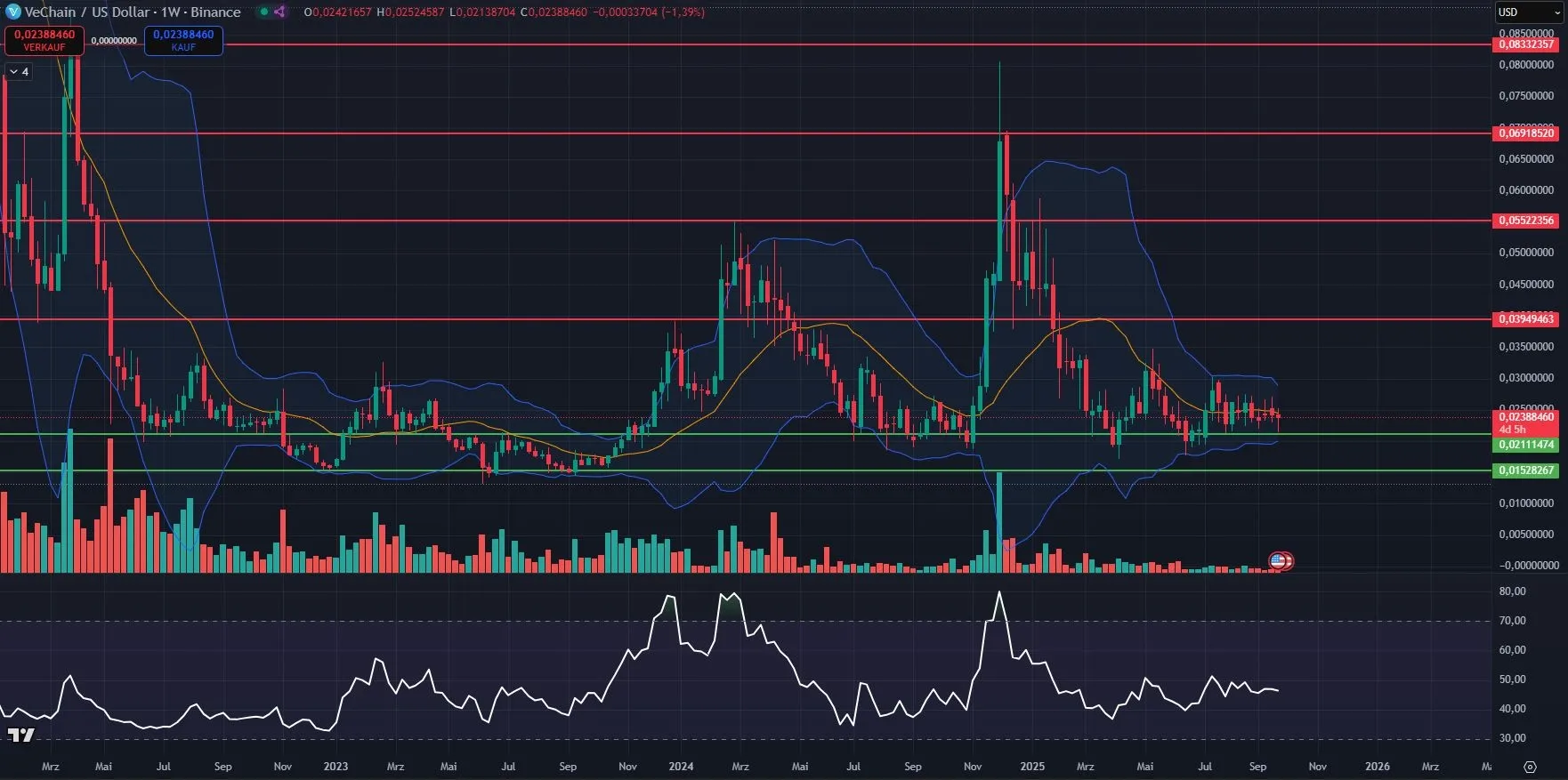Click the TradingView logo watermark
This screenshot has width=1568, height=780.
[21, 735]
